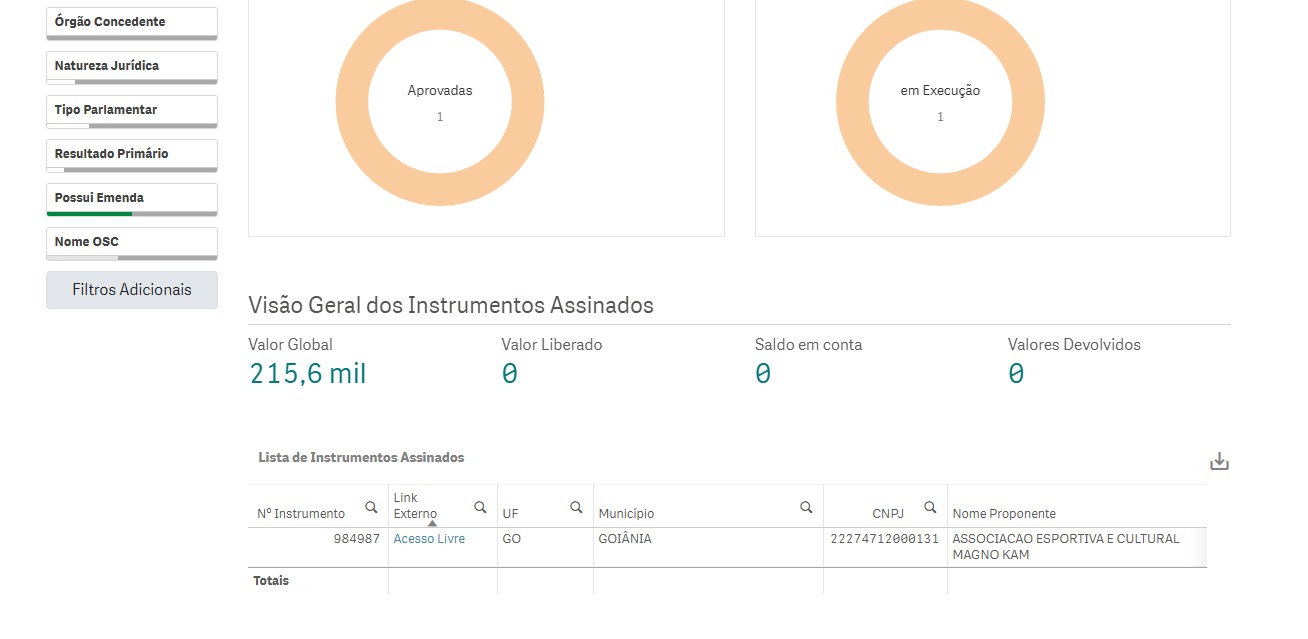Expand the Natureza Jurídica filter
Image resolution: width=1308 pixels, height=639 pixels.
[132, 66]
